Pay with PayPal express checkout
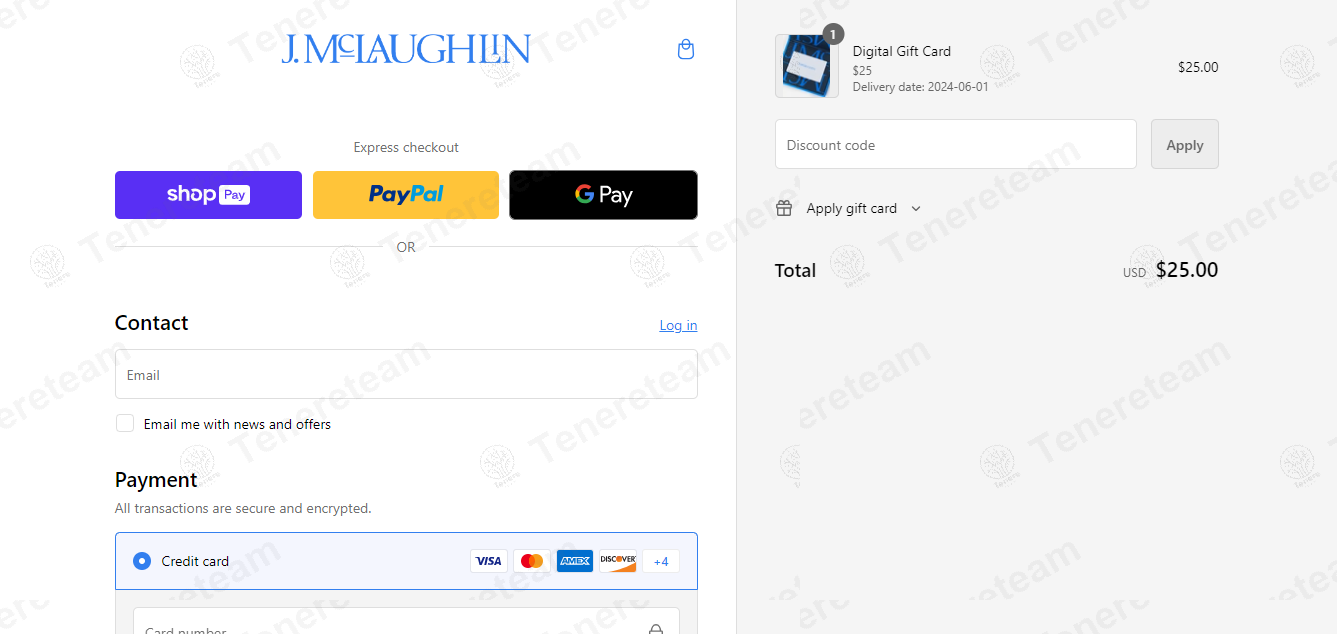This screenshot has height=634, width=1337. 406,195
